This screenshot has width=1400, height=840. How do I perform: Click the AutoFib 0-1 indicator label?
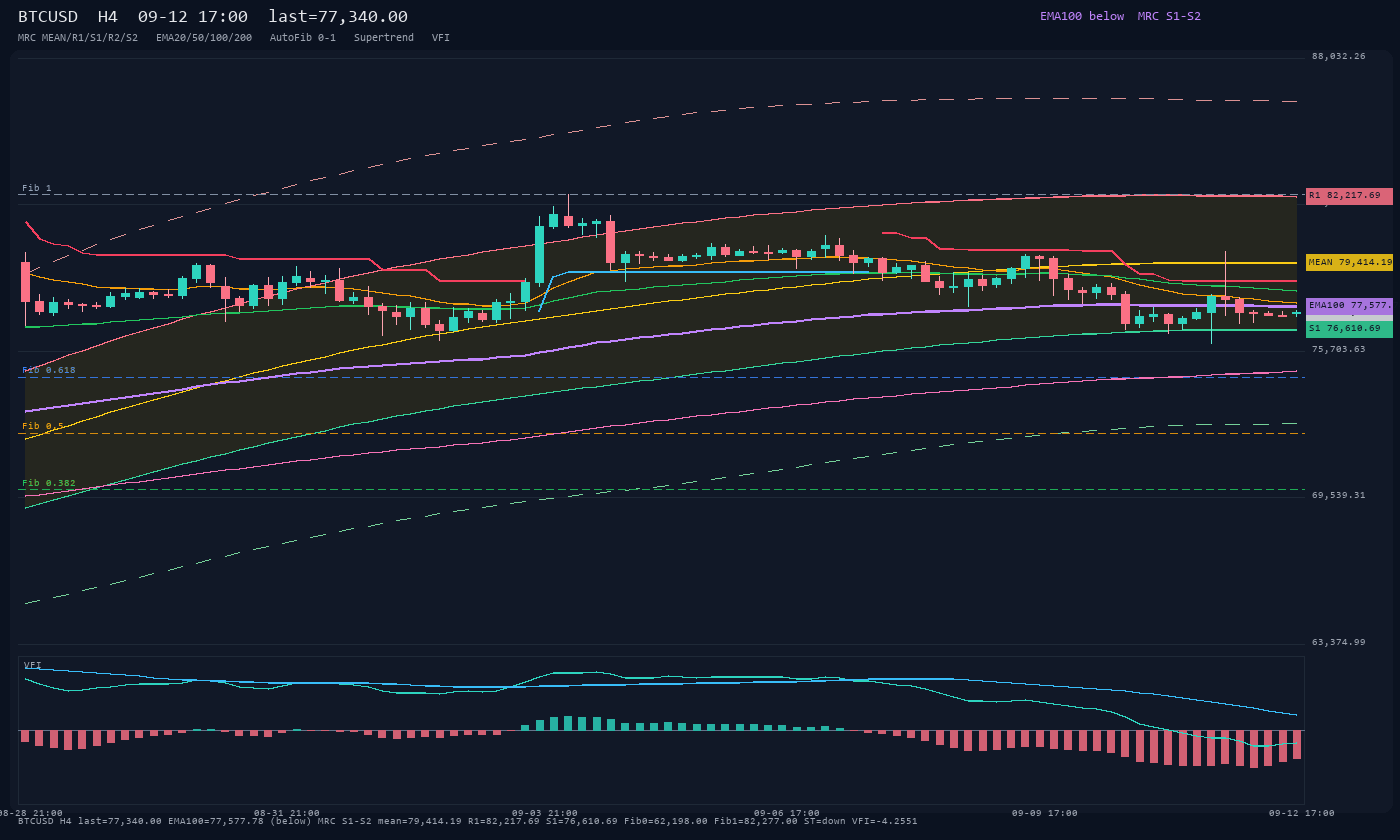point(303,38)
